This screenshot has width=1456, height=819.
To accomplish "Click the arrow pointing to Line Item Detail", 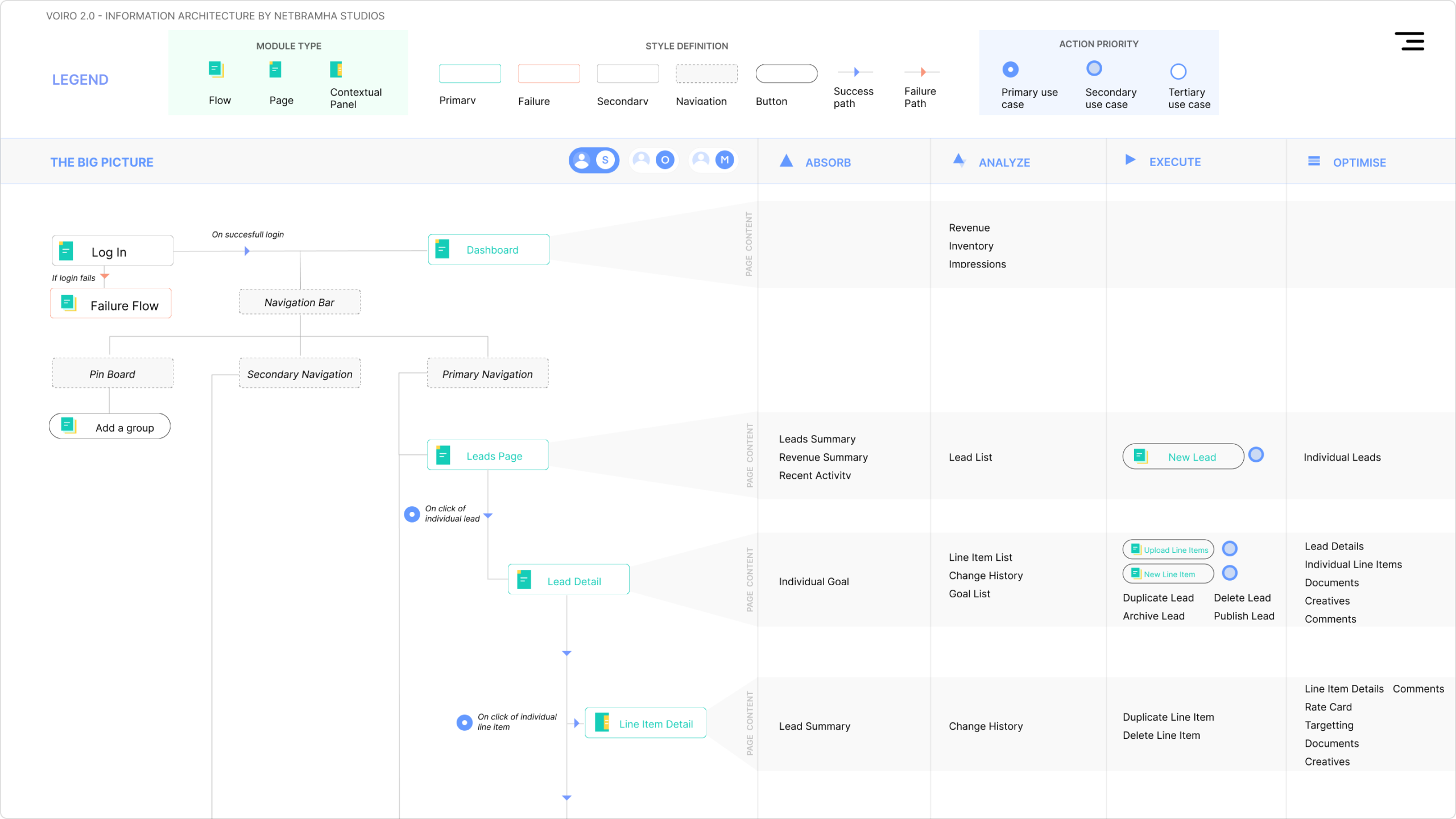I will pos(577,723).
